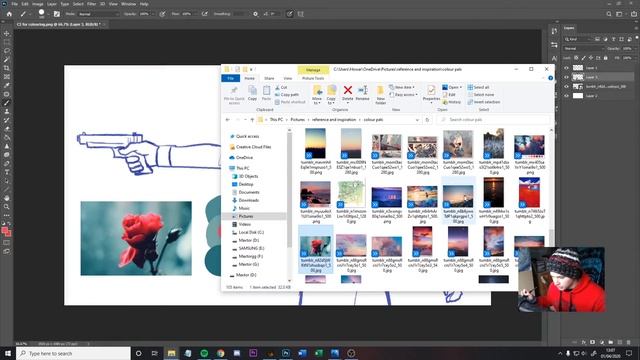Viewport: 640px width, 360px height.
Task: Open brush Mode dropdown in options bar
Action: (x=98, y=14)
